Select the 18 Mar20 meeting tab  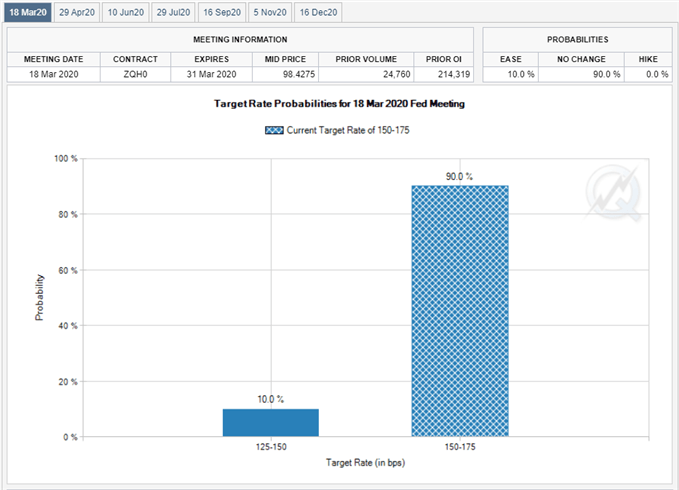[28, 12]
